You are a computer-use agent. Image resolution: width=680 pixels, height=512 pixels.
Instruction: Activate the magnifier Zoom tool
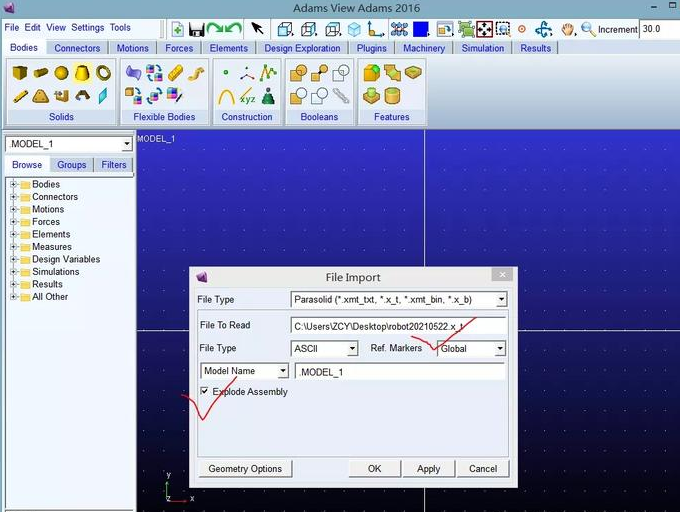coord(588,29)
